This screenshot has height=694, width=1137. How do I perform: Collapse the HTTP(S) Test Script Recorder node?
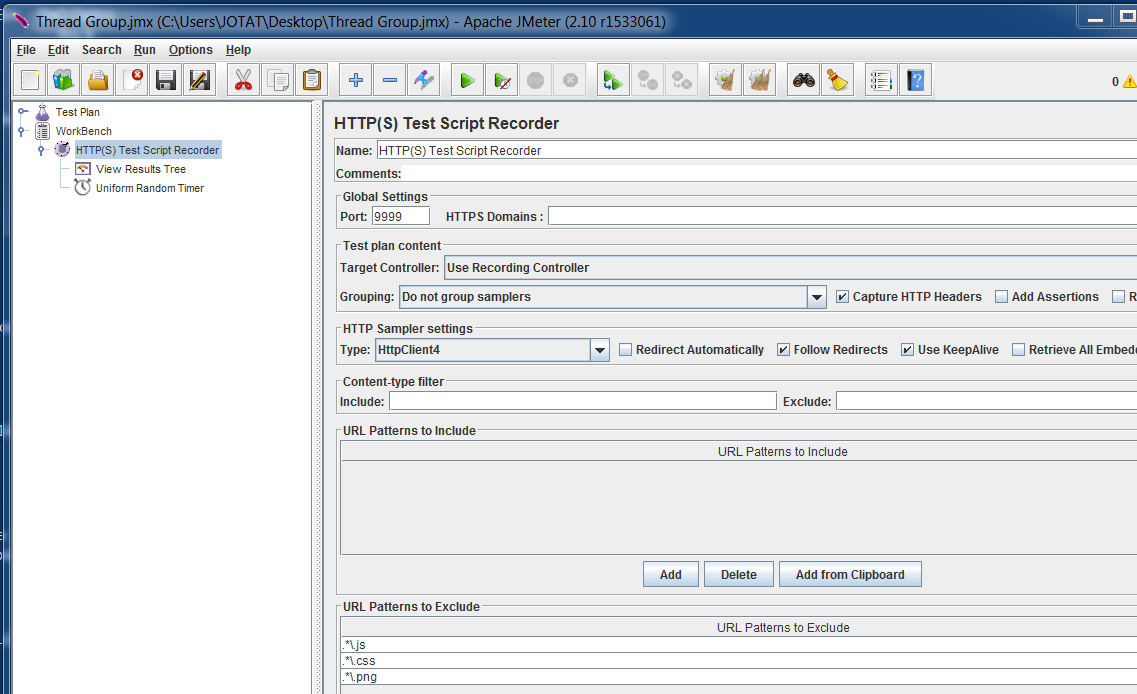click(40, 149)
